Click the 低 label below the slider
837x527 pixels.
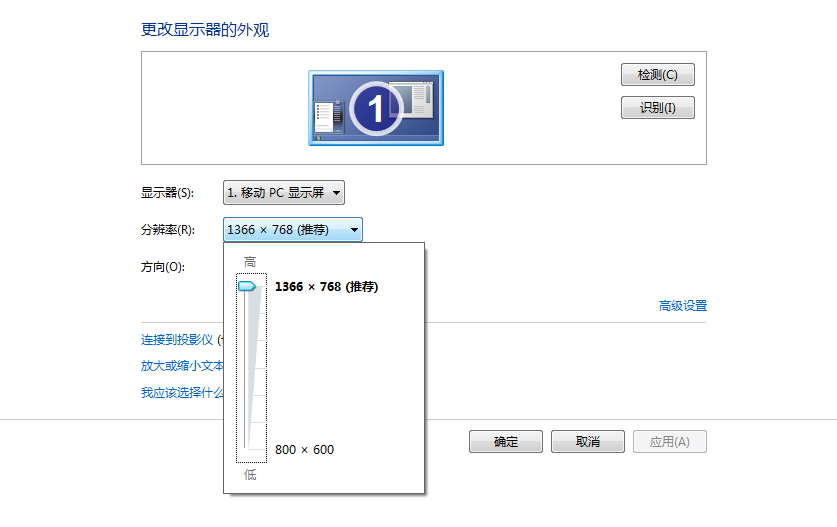click(x=250, y=475)
